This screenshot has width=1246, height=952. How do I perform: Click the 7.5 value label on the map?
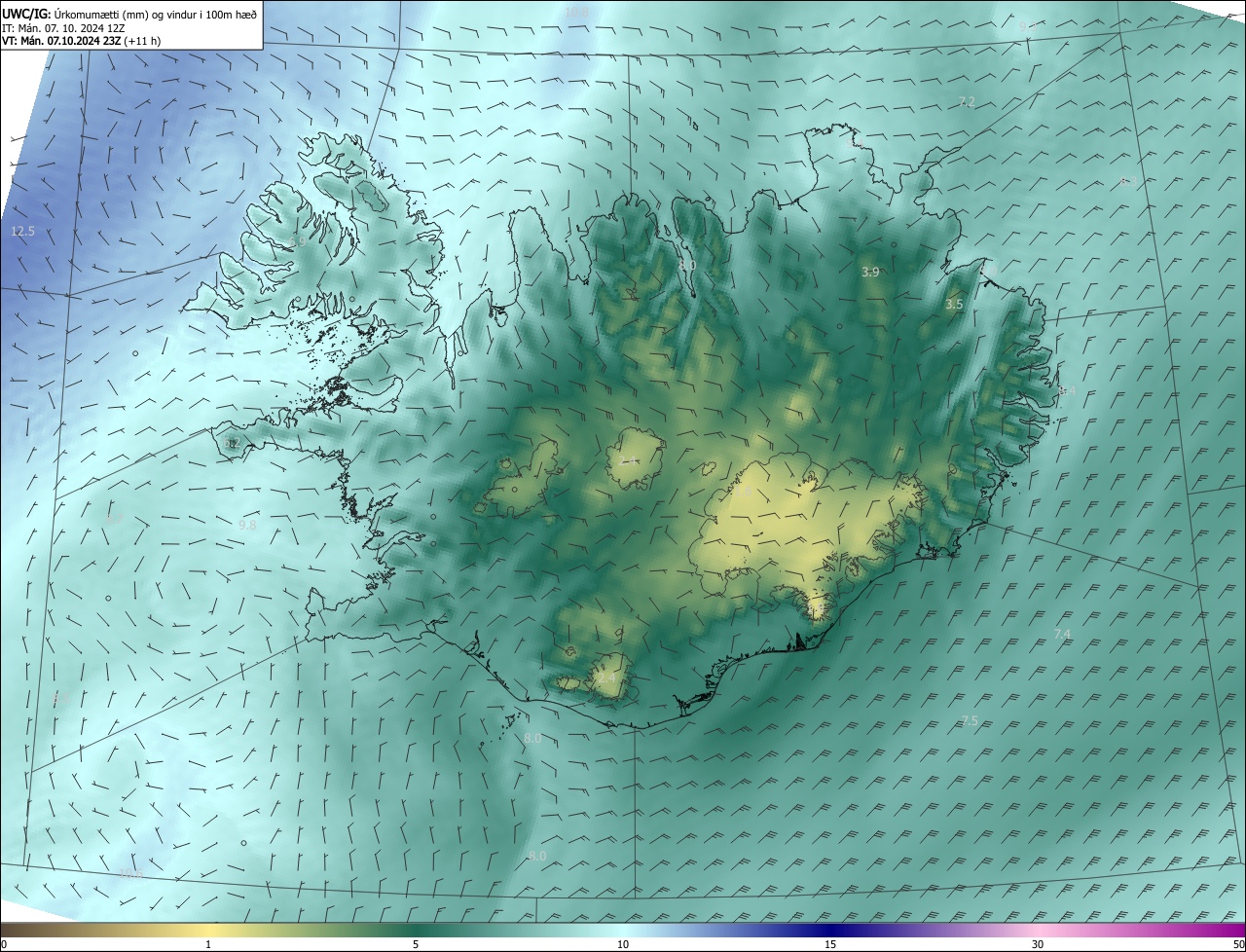coord(970,721)
